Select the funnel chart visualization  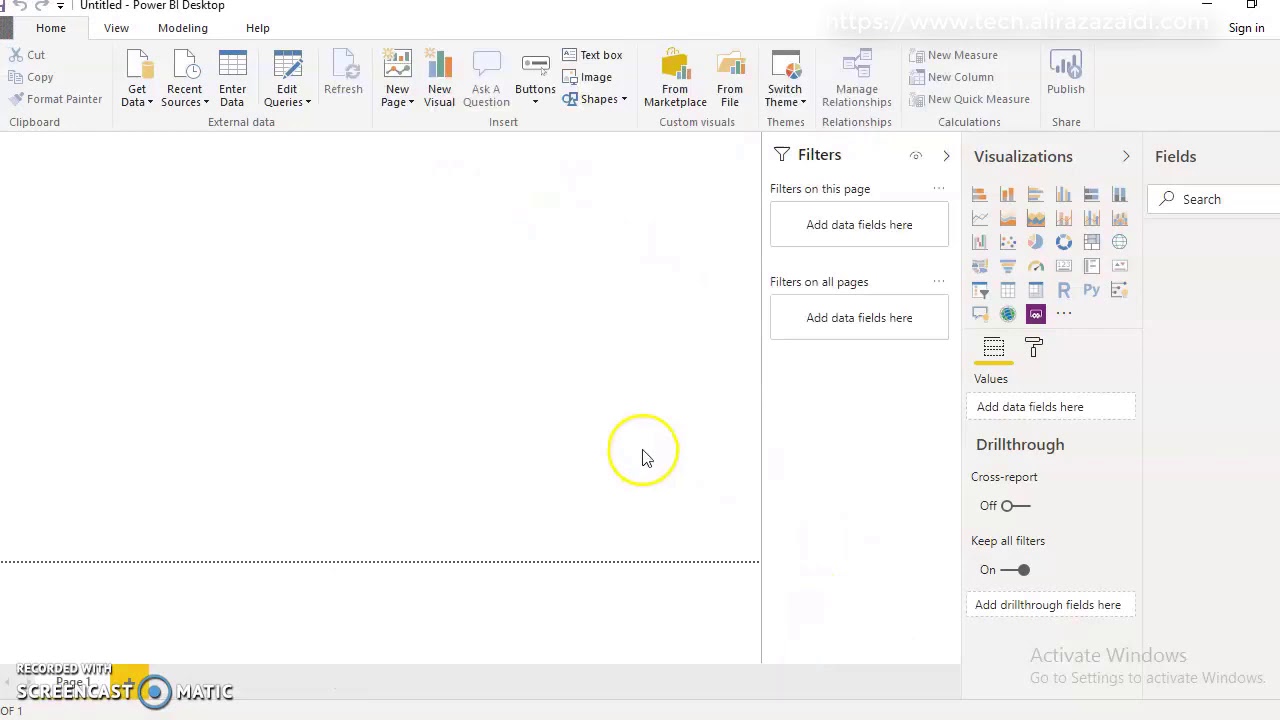(x=1008, y=266)
